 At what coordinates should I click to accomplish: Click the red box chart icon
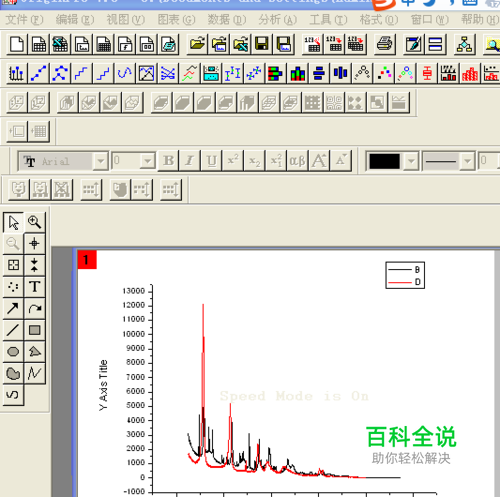click(427, 73)
